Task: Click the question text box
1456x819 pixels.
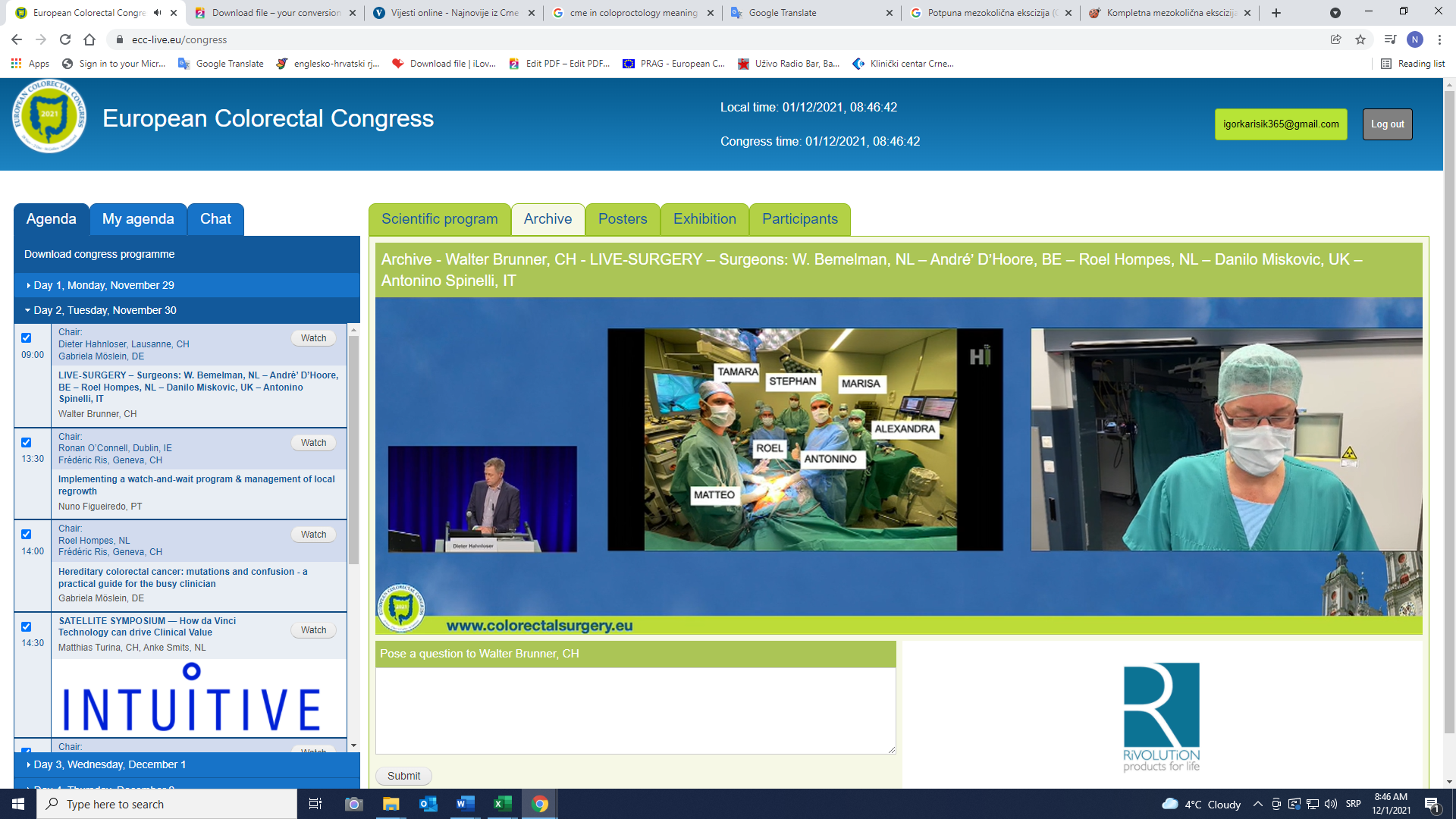Action: pyautogui.click(x=635, y=711)
